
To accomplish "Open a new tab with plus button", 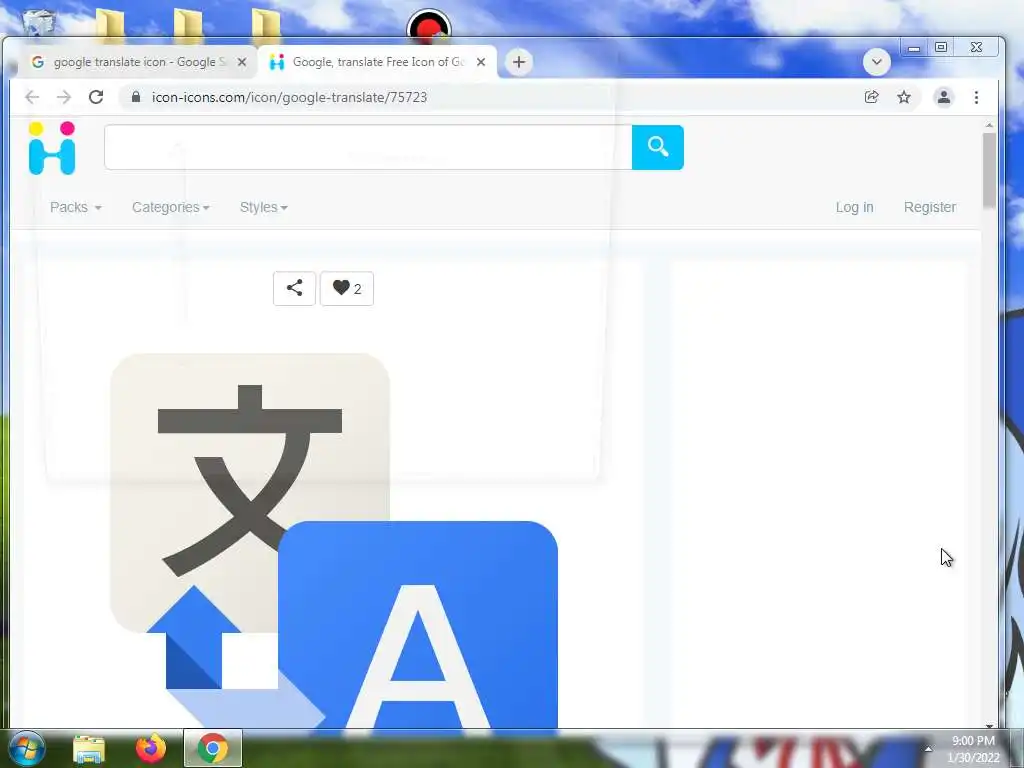I will (519, 62).
